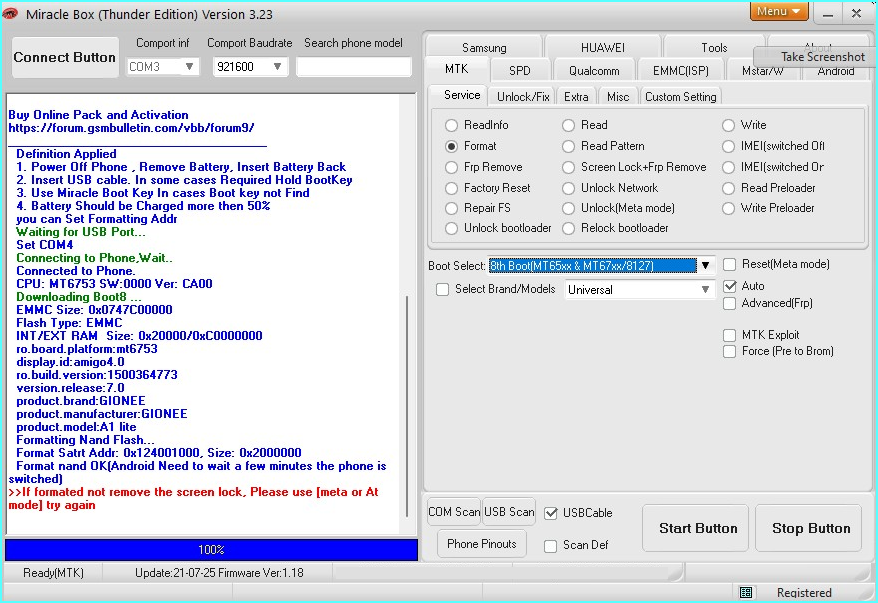Open the gsmbulletin forum link
Screen dimensions: 878x603
click(131, 128)
